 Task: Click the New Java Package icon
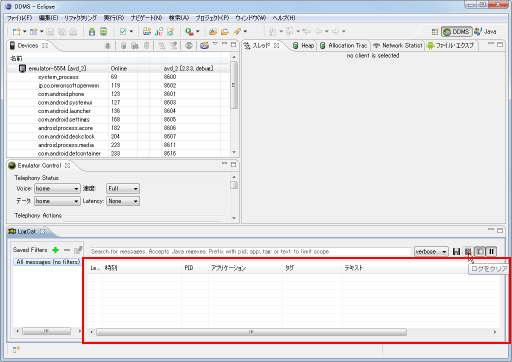click(147, 32)
